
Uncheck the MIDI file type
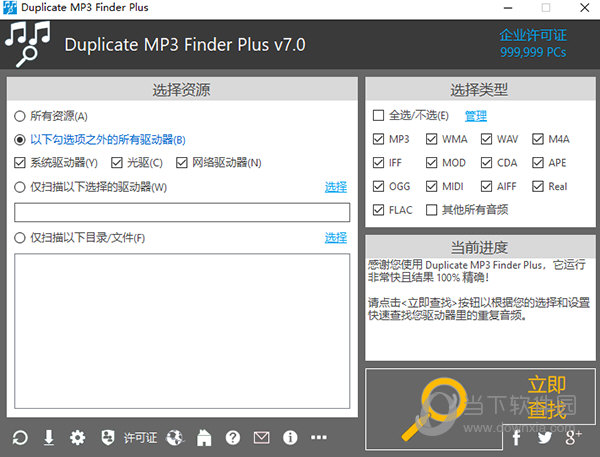pyautogui.click(x=431, y=186)
